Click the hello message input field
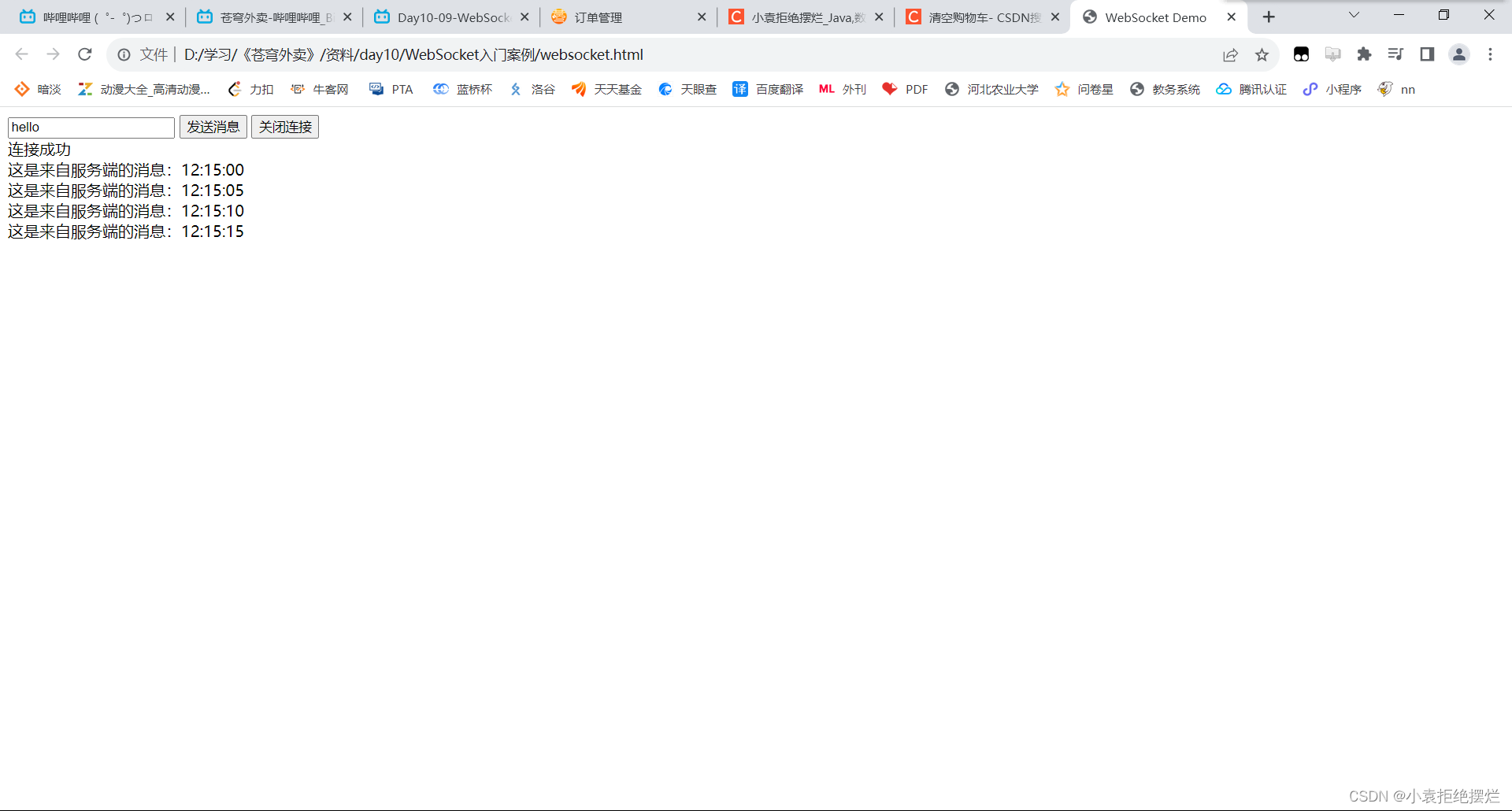Screen dimensions: 1512x811 pos(91,128)
